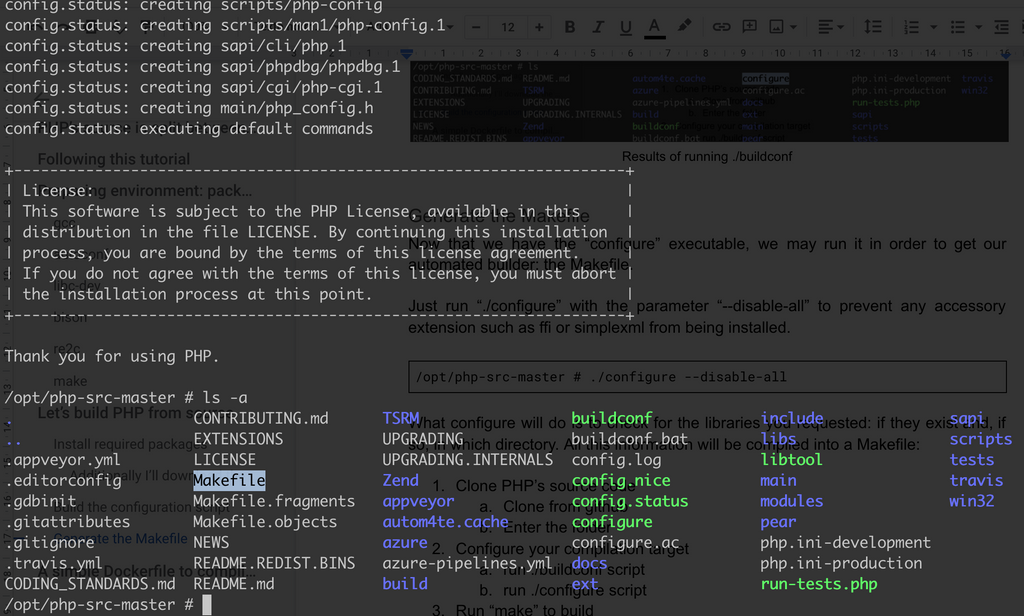Open the text alignment tool
Screen dimensions: 1024x616
tap(827, 28)
